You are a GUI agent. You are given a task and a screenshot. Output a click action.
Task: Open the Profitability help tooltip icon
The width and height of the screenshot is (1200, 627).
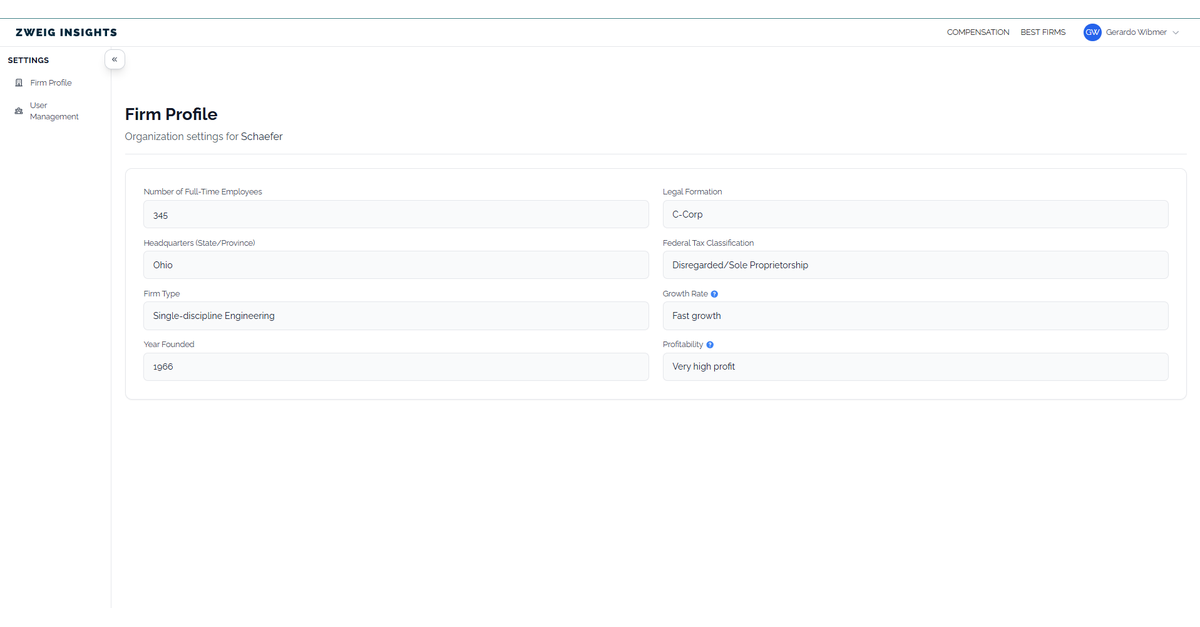pos(709,344)
